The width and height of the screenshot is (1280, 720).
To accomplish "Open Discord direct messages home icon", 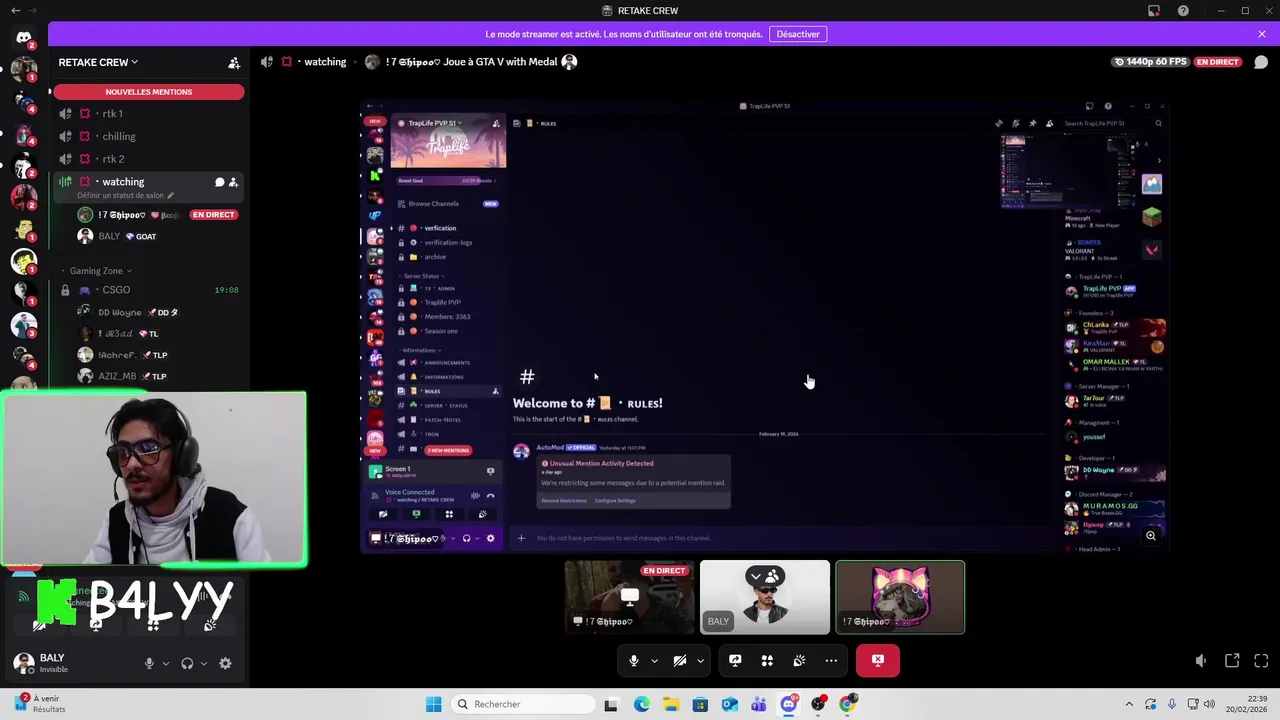I will (x=24, y=38).
